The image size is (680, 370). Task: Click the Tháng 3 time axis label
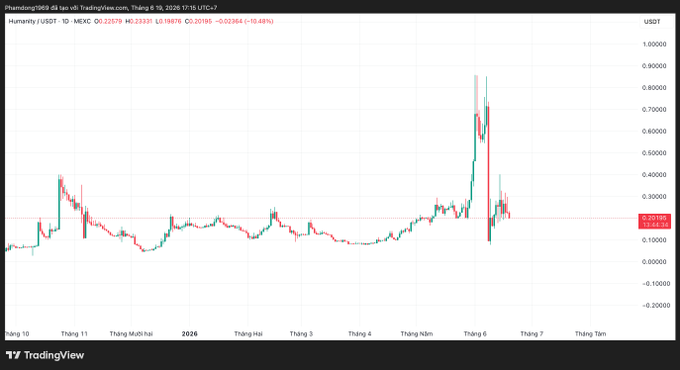301,334
